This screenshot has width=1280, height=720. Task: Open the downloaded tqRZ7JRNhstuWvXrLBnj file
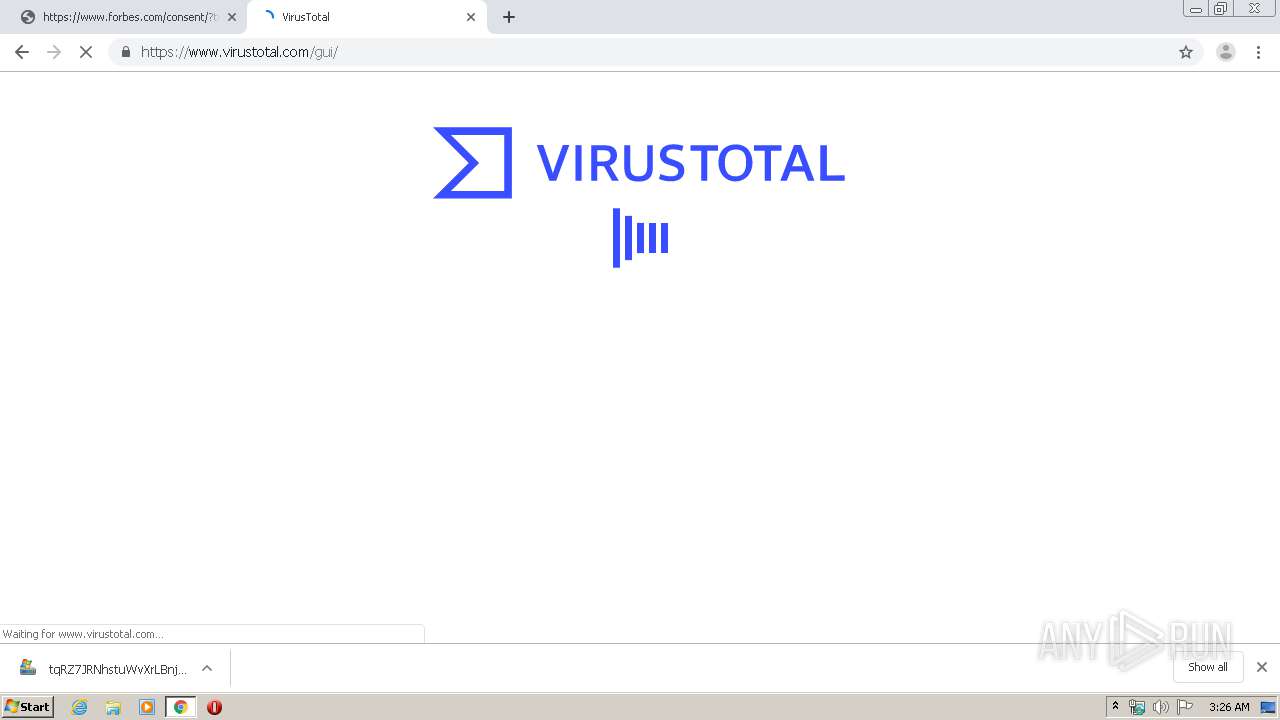(104, 668)
